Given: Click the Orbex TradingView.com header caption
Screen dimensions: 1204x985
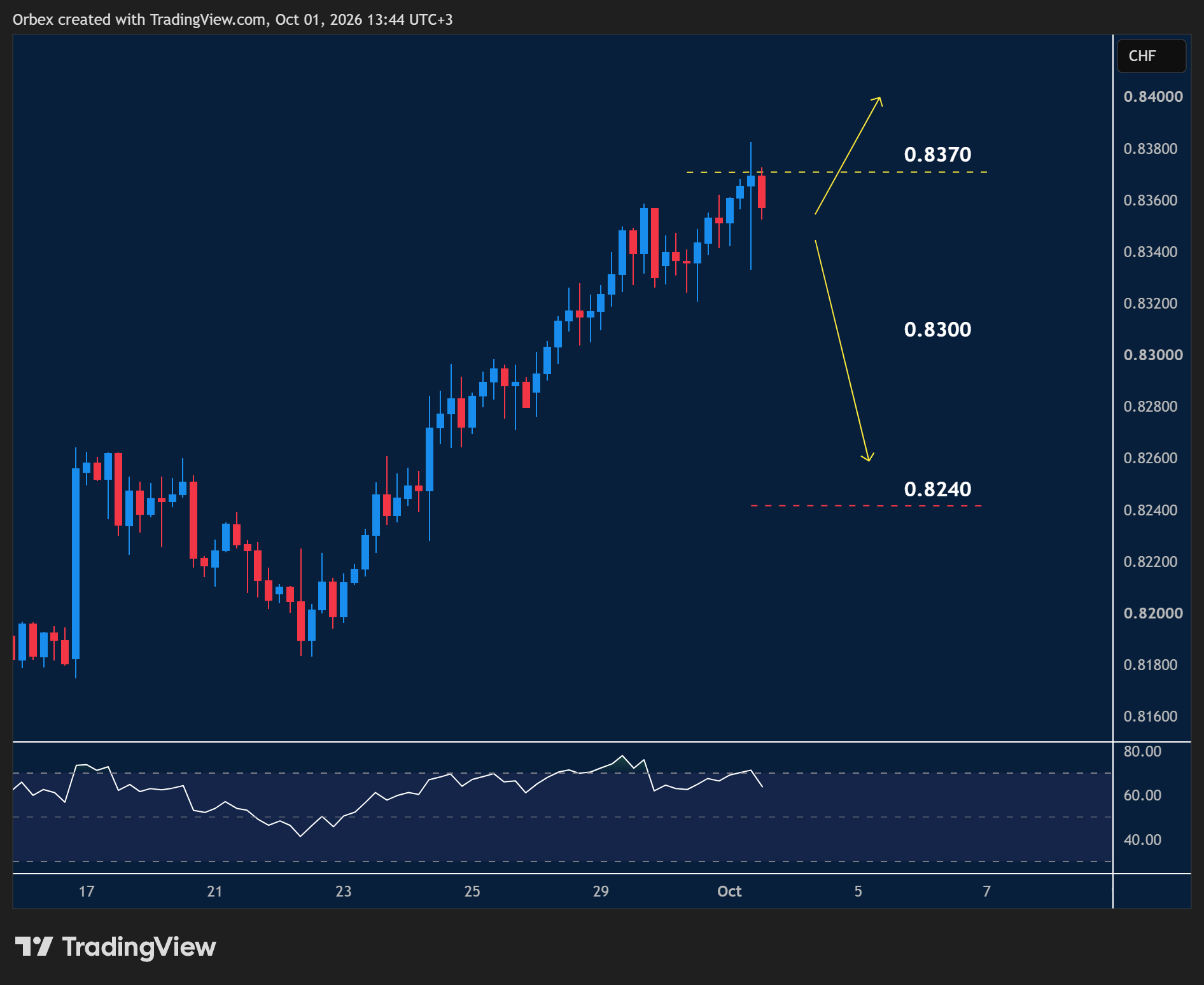Looking at the screenshot, I should [233, 20].
